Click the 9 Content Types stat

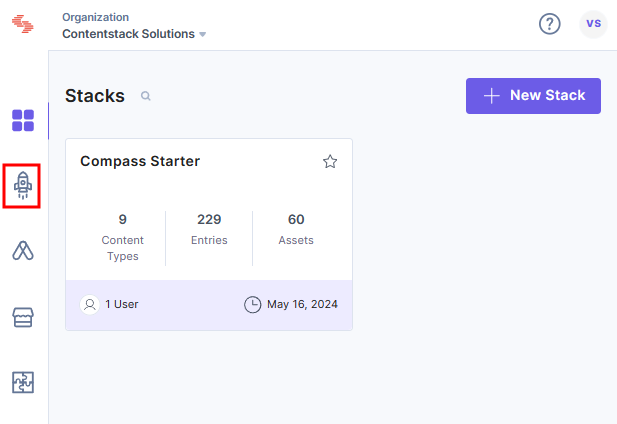click(x=122, y=238)
